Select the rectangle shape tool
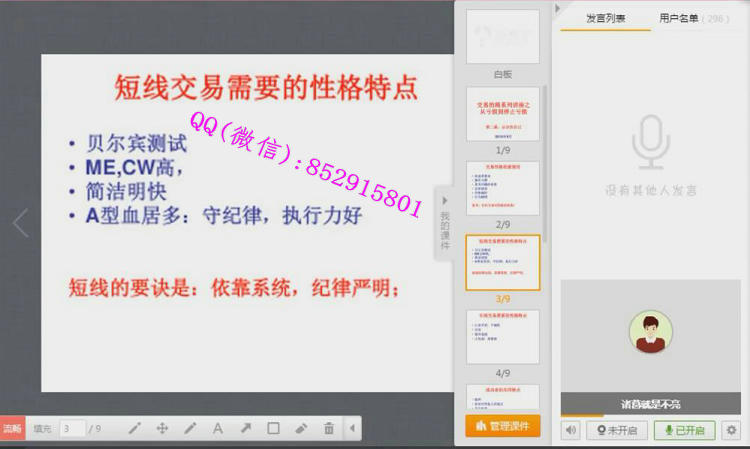The image size is (750, 449). (x=273, y=428)
